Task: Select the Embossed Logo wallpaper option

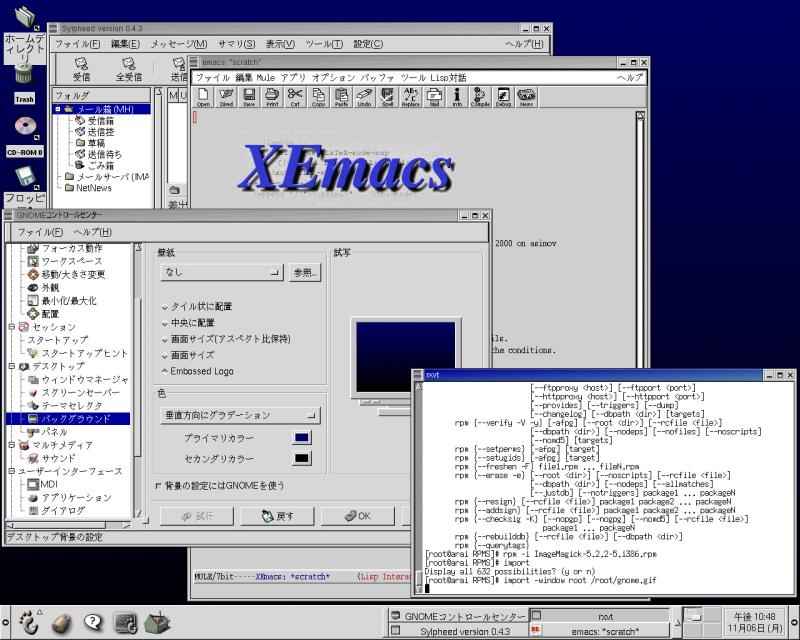Action: (x=197, y=372)
